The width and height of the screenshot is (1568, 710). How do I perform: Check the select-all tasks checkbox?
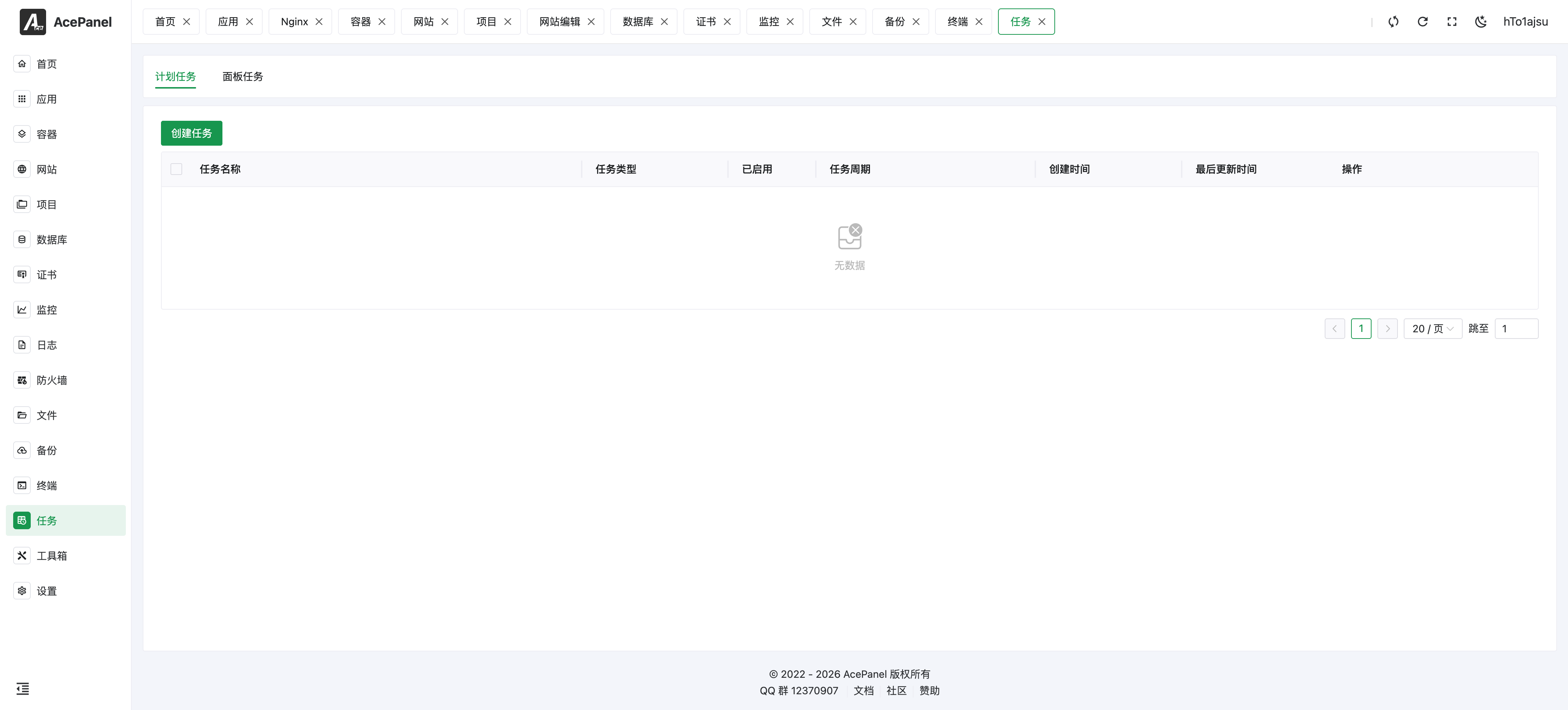coord(177,169)
